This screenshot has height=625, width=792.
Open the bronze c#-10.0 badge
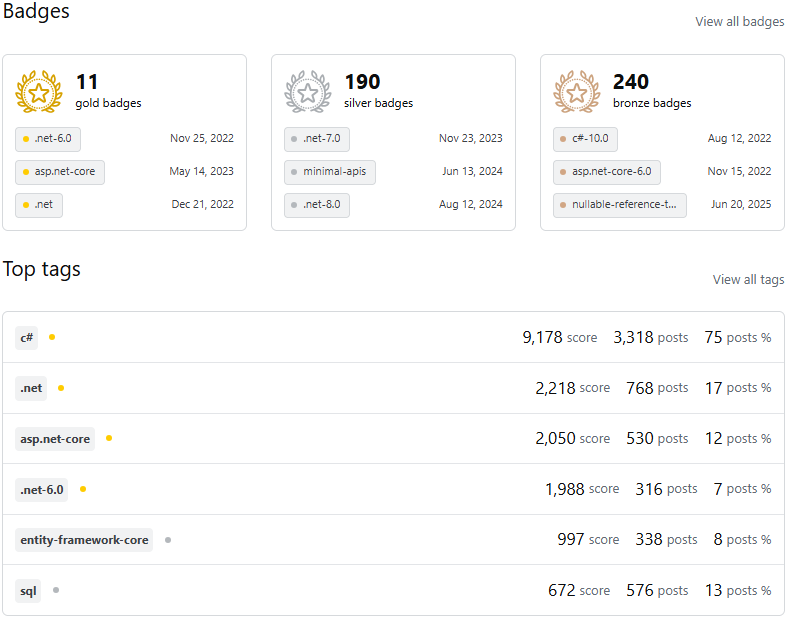click(585, 139)
